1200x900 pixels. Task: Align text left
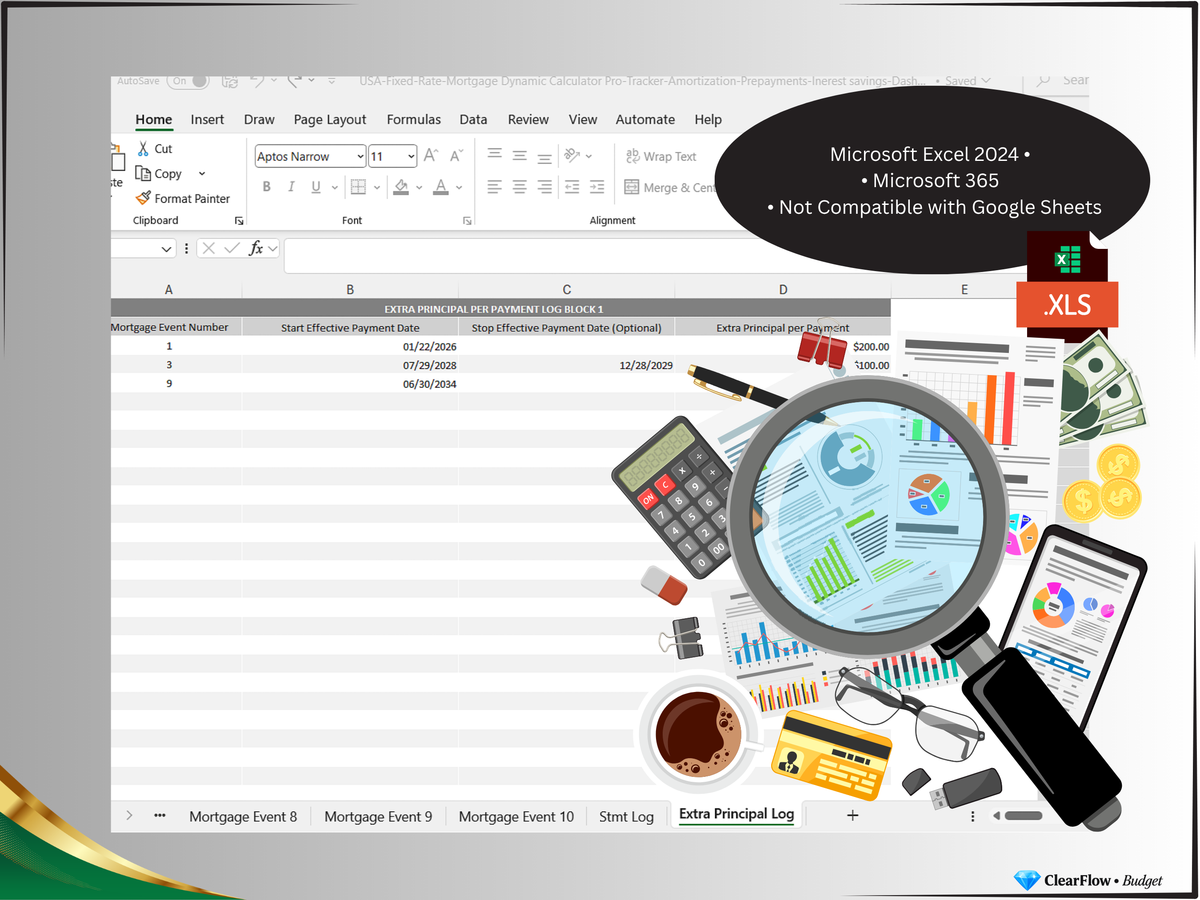coord(494,187)
